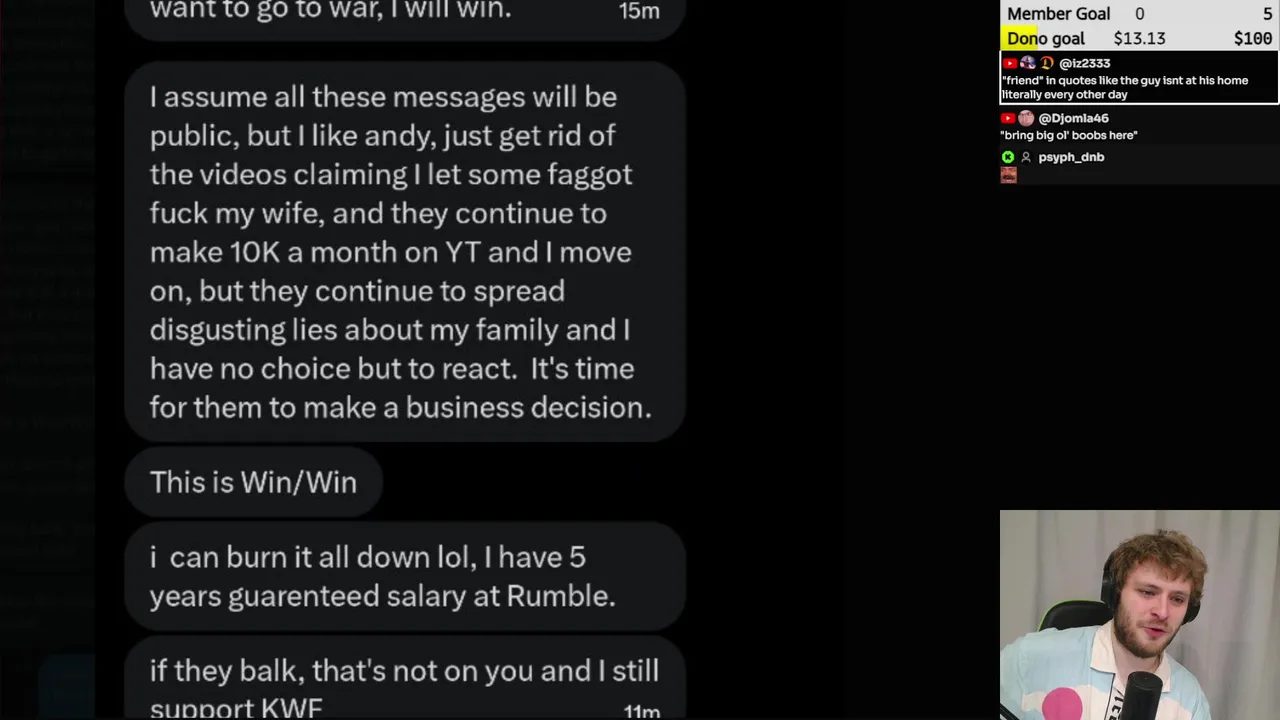Click the YouTube icon beside @iz2333
This screenshot has width=1280, height=720.
(x=1010, y=63)
